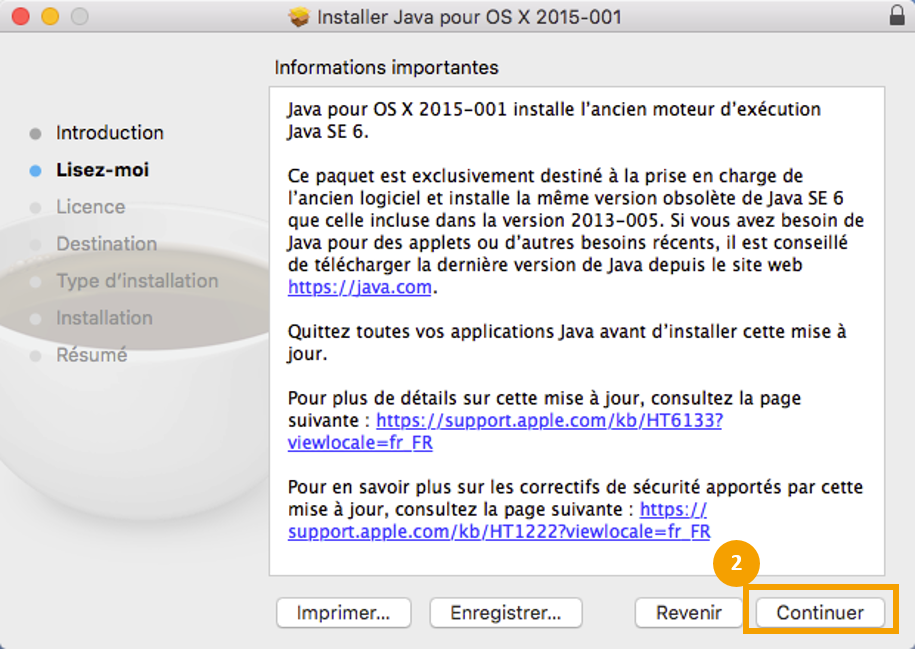Select the Installation step in sidebar
This screenshot has height=649, width=915.
[104, 318]
